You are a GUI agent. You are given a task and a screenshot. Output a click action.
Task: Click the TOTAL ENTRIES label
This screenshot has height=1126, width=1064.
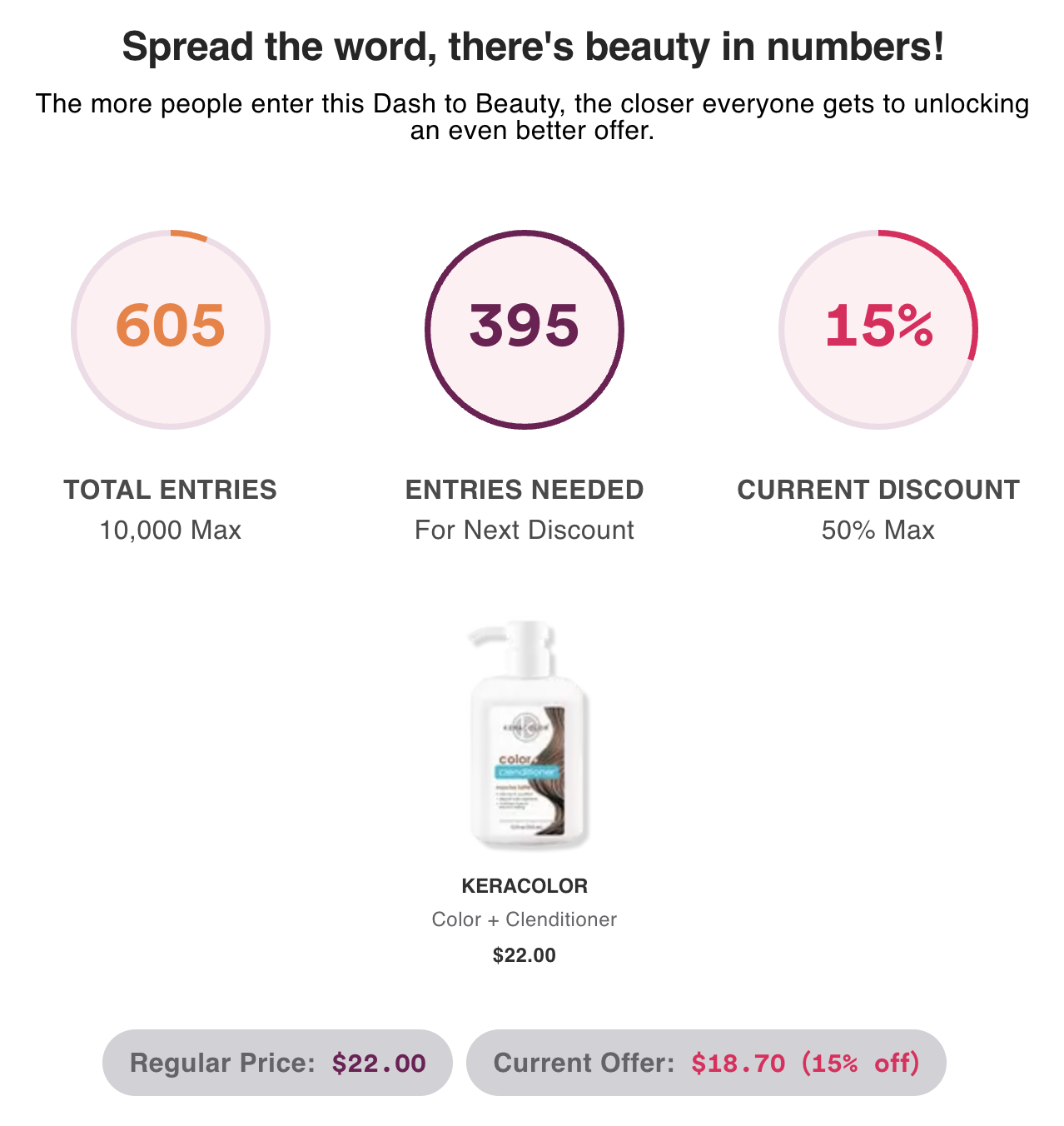point(171,490)
